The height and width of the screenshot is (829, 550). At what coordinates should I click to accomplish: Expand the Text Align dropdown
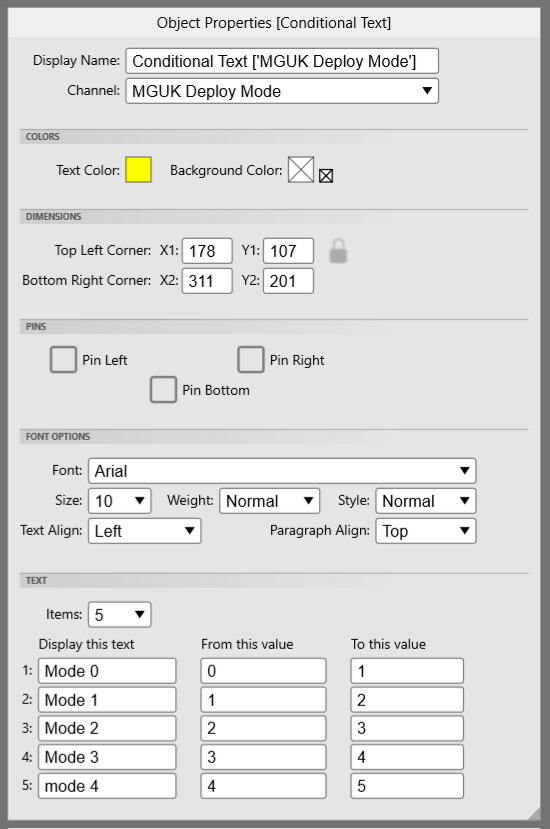(x=144, y=531)
